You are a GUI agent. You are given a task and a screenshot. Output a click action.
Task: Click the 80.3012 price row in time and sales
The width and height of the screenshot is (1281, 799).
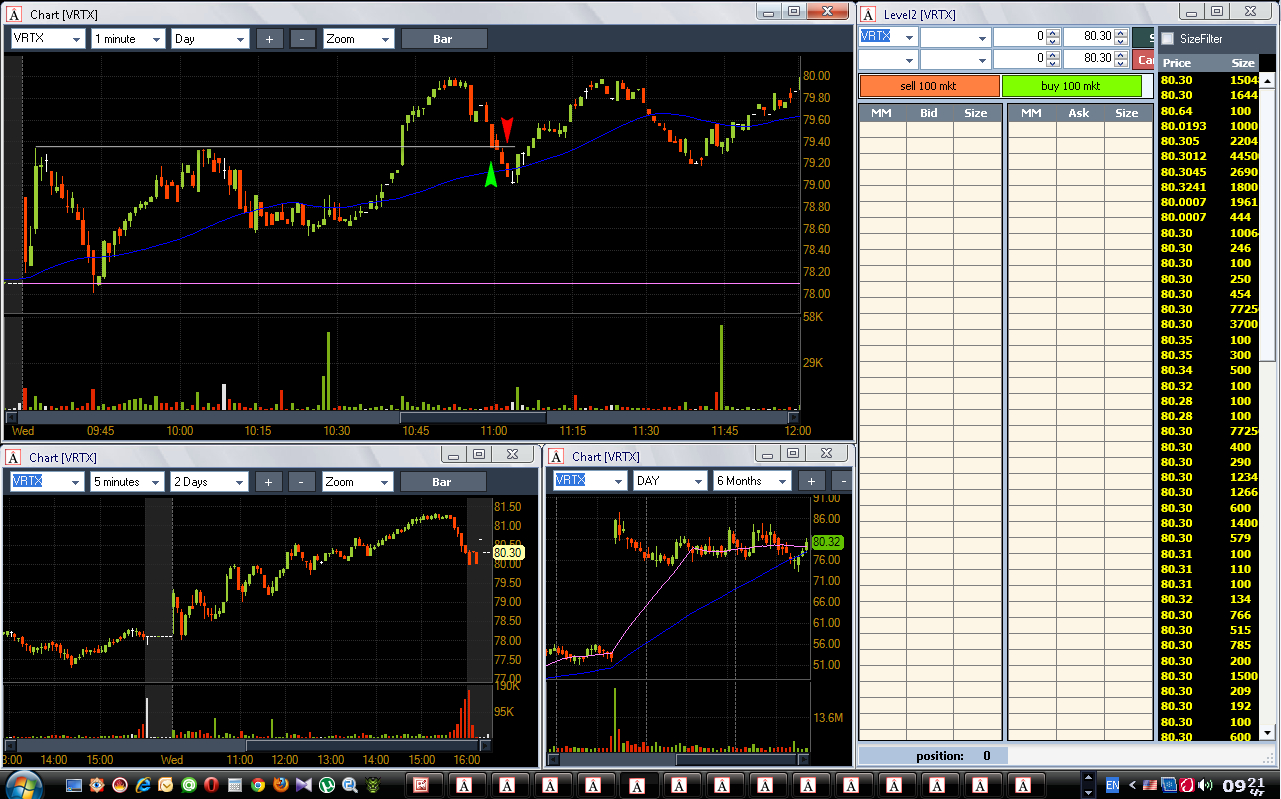pyautogui.click(x=1208, y=156)
